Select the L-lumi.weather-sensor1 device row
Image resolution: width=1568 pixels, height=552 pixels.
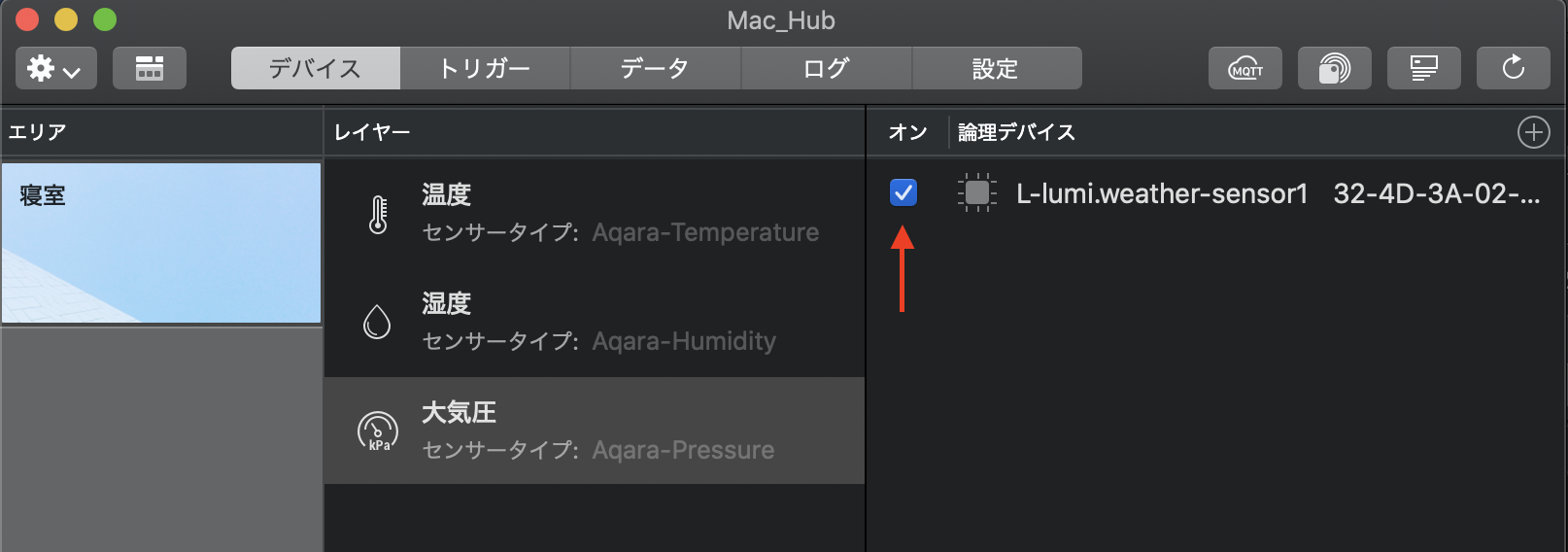coord(1216,193)
